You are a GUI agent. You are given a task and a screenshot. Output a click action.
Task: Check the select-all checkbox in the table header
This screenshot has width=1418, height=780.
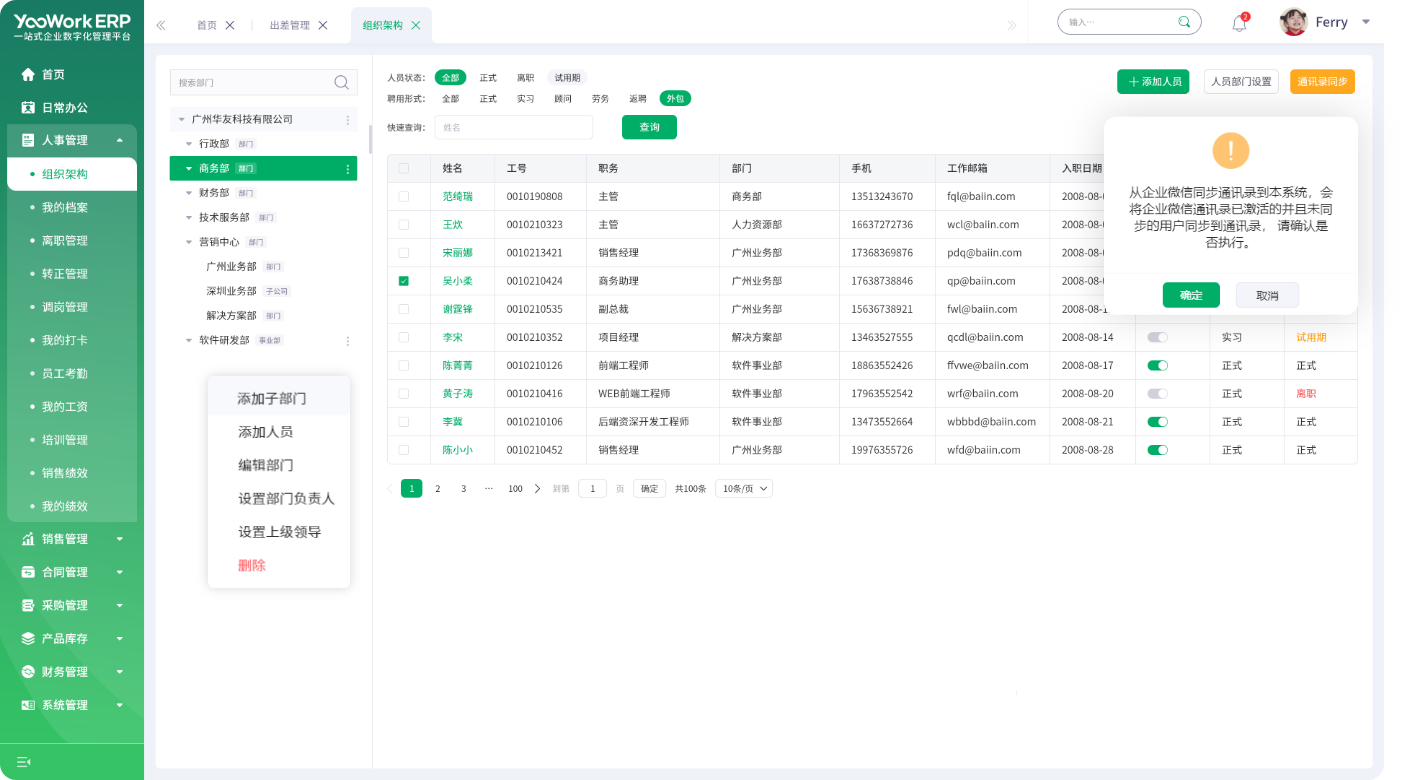coord(404,168)
